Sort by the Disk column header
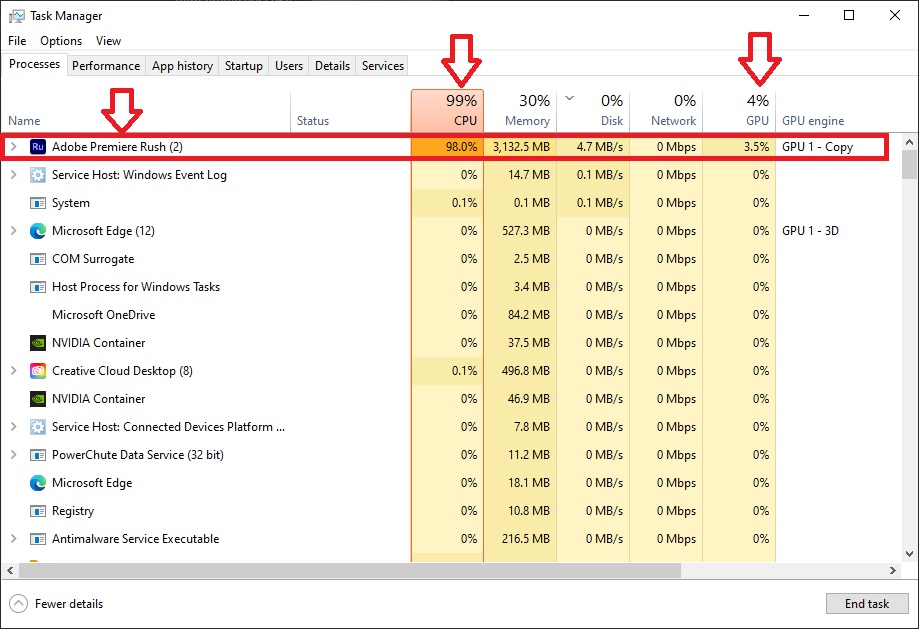919x629 pixels. (593, 111)
